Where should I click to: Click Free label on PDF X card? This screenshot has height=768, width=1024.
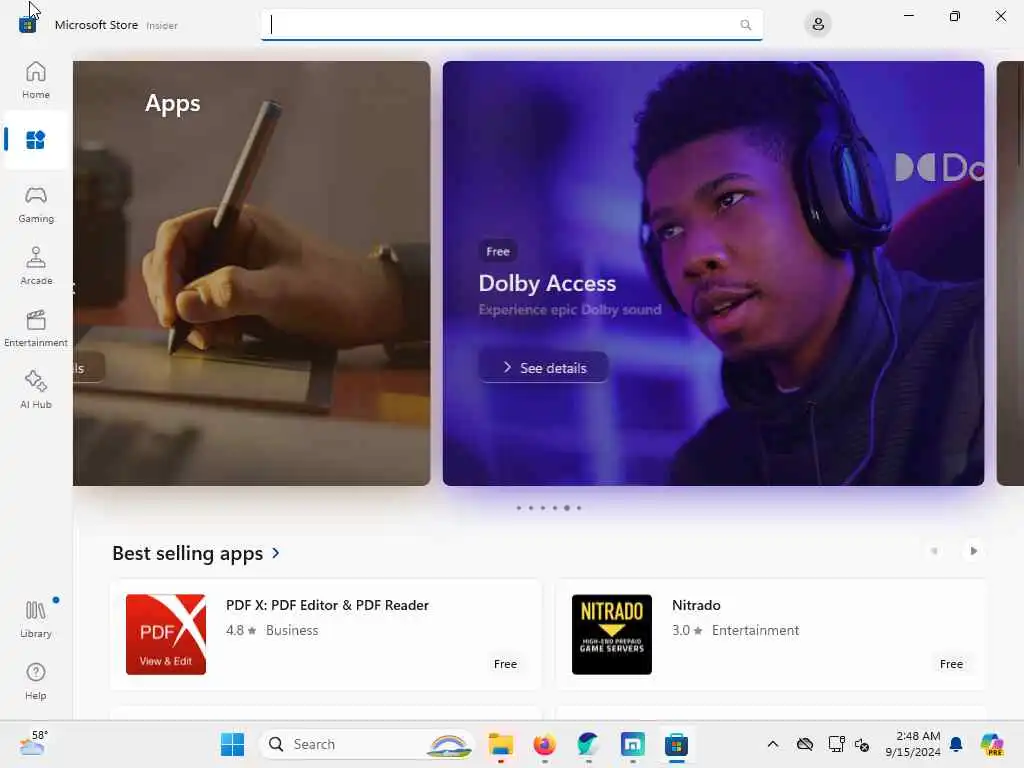[x=505, y=664]
